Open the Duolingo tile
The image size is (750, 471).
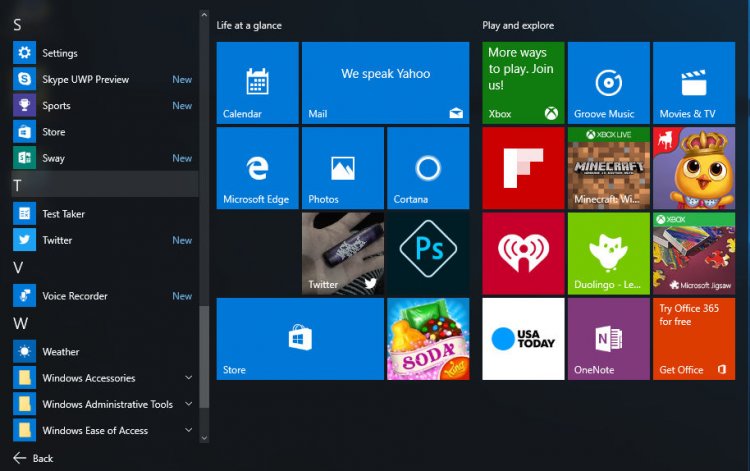pos(608,253)
